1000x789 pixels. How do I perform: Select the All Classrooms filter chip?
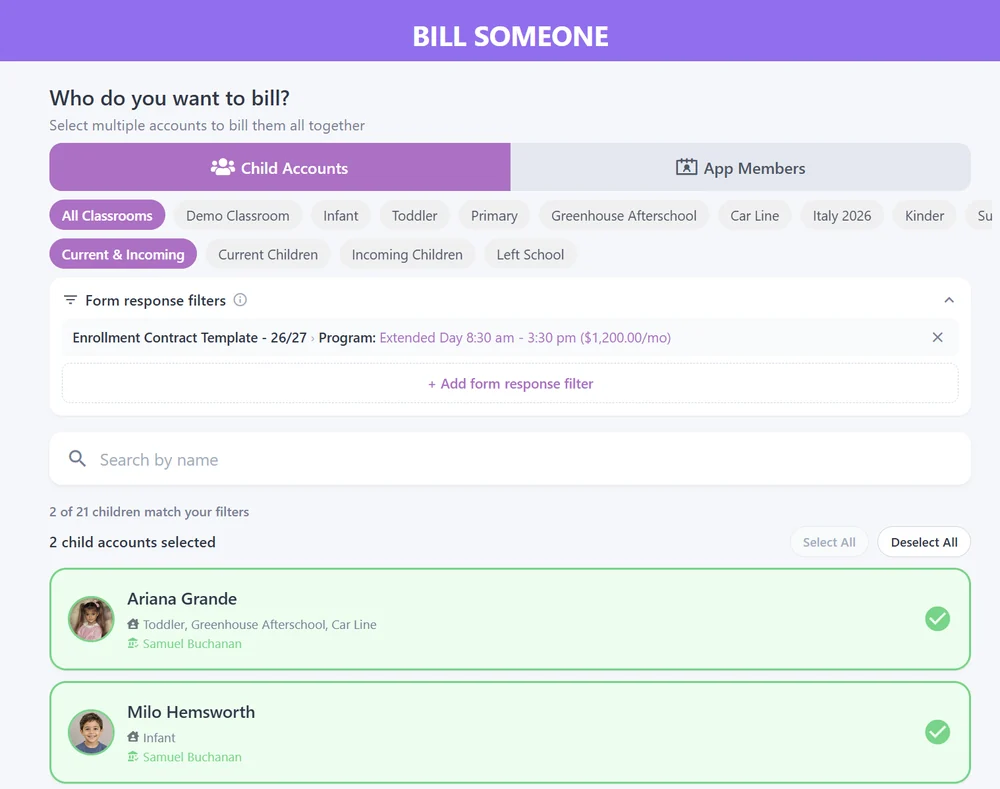[x=107, y=216]
